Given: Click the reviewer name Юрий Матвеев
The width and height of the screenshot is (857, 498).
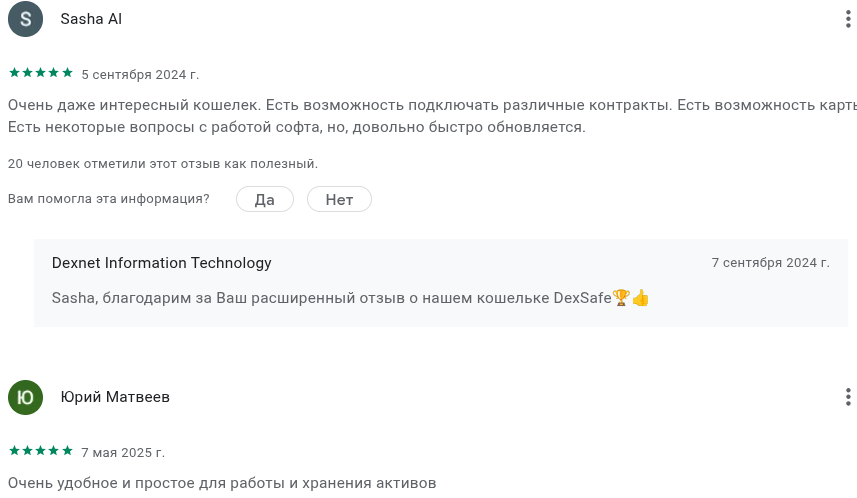Looking at the screenshot, I should (115, 397).
